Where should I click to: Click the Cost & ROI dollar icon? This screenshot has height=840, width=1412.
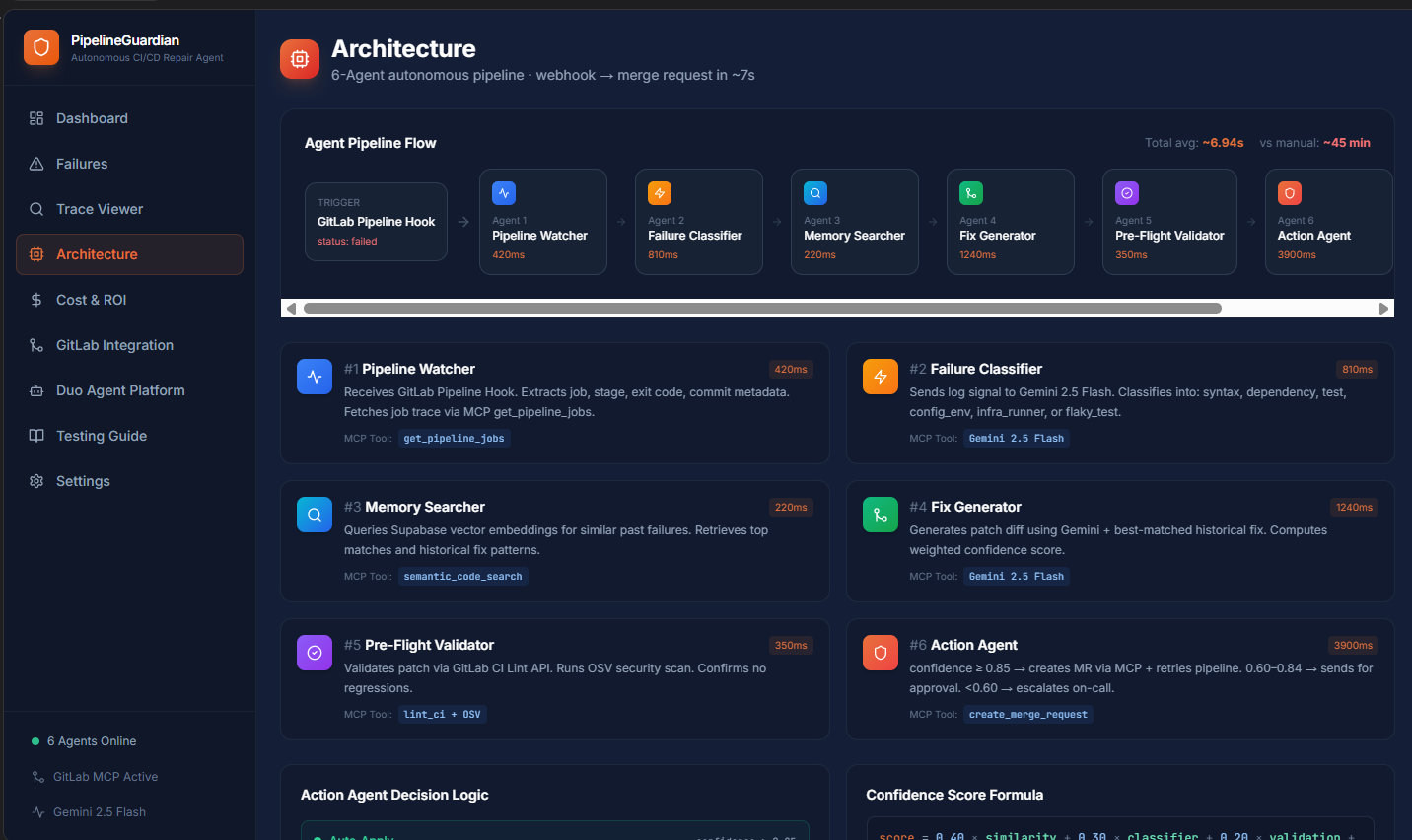tap(36, 300)
